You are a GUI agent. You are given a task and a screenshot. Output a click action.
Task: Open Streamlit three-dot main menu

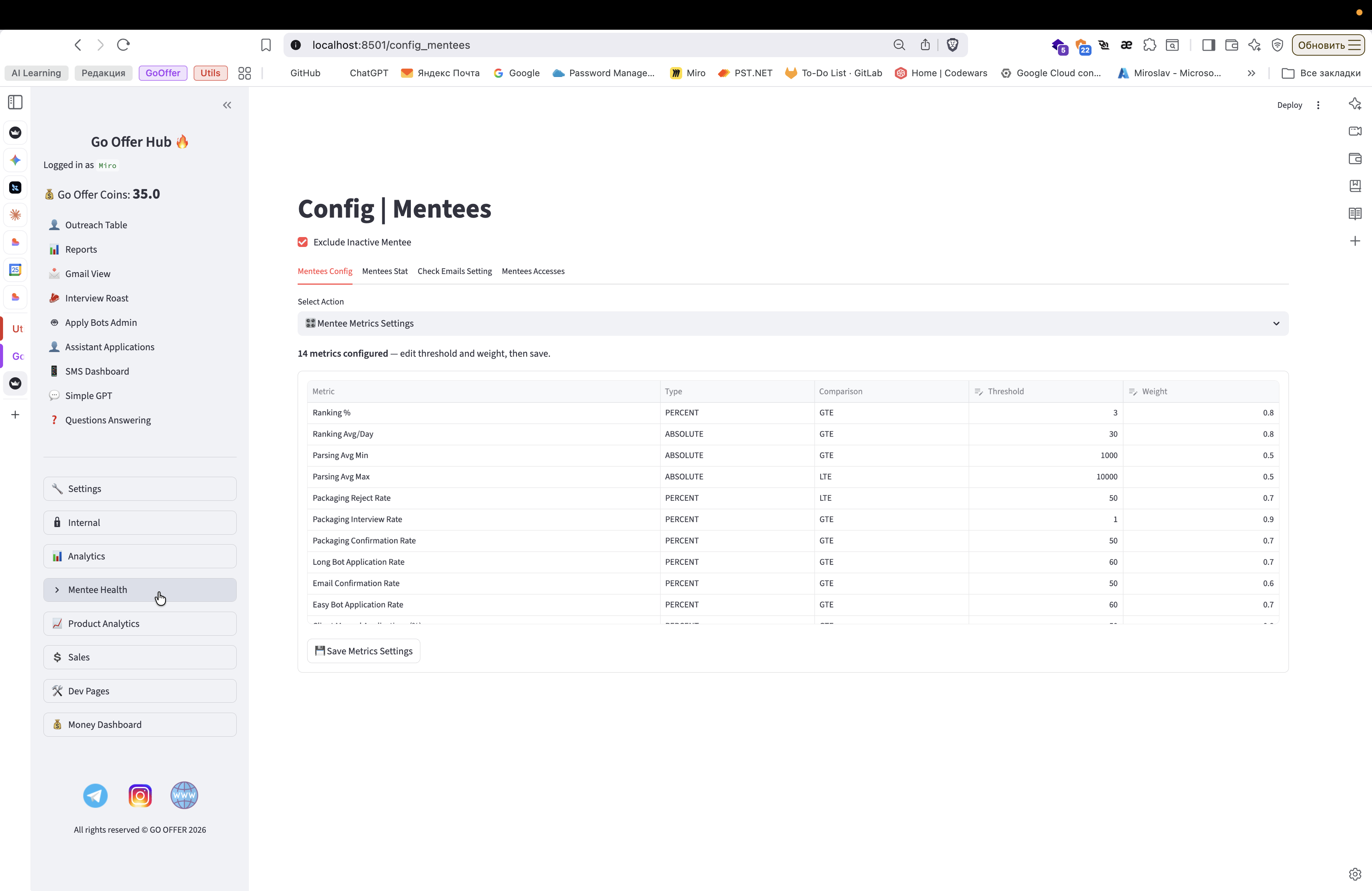click(x=1318, y=105)
